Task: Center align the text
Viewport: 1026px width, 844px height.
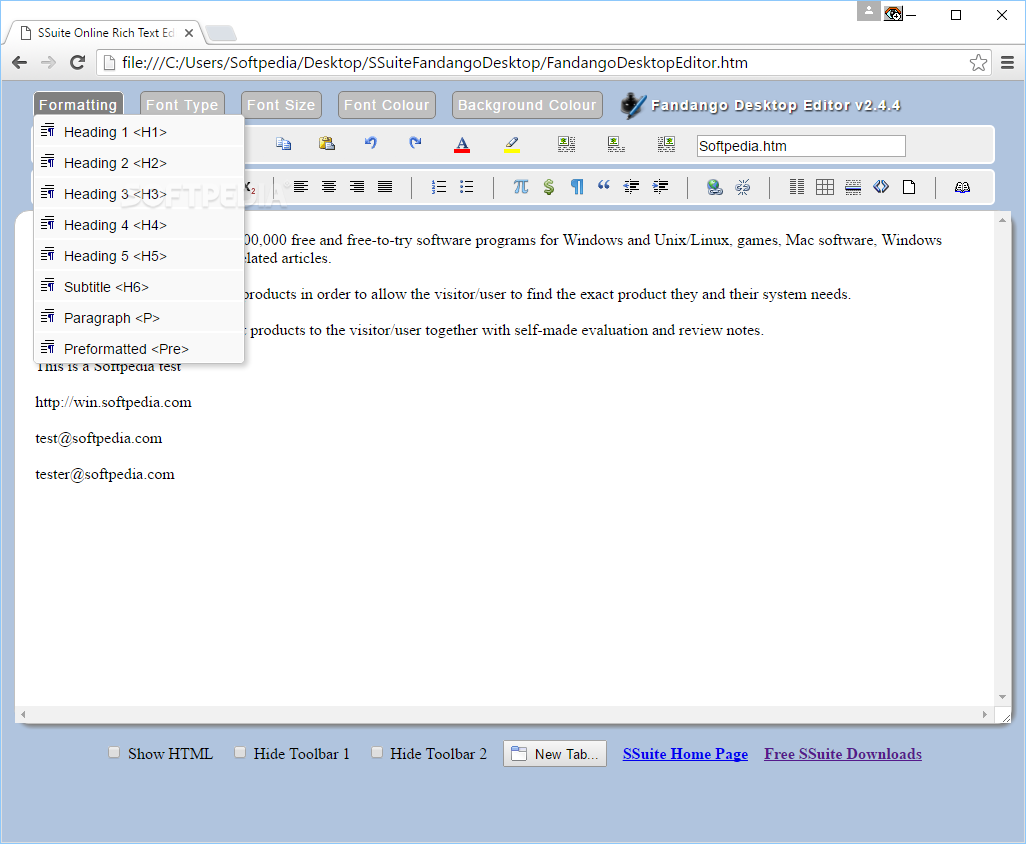Action: 329,187
